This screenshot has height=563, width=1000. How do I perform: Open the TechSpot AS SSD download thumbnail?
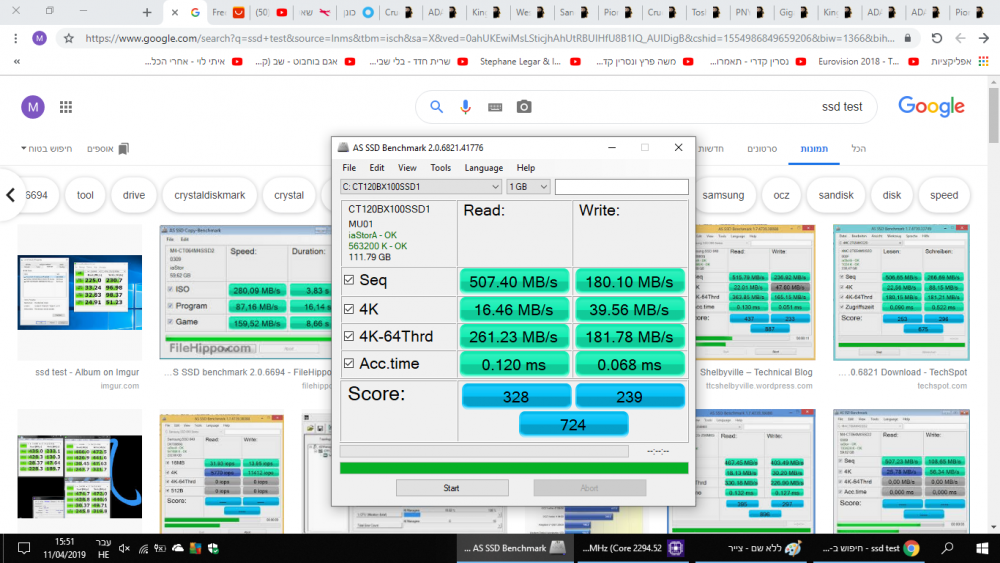pos(901,292)
